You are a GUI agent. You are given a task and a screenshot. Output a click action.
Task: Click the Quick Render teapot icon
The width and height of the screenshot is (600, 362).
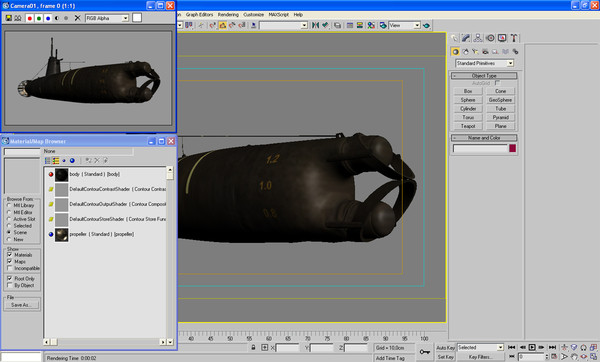point(426,25)
